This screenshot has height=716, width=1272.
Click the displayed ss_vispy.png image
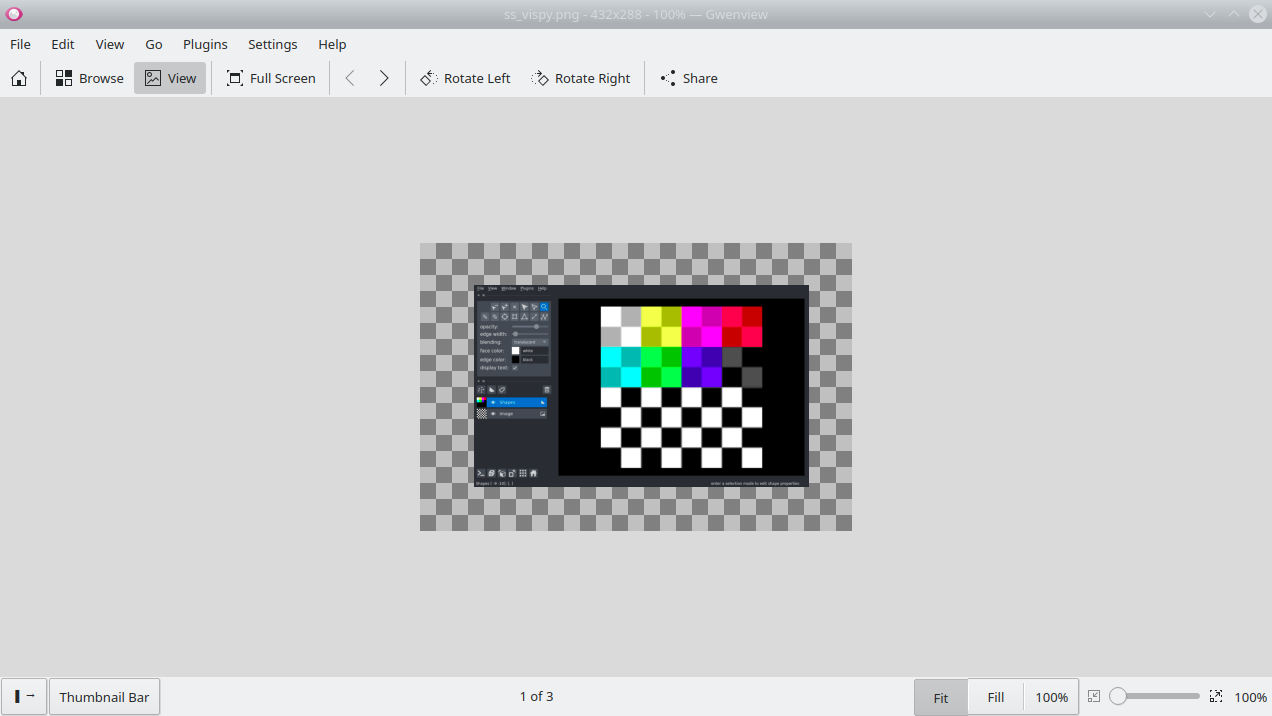click(x=636, y=387)
